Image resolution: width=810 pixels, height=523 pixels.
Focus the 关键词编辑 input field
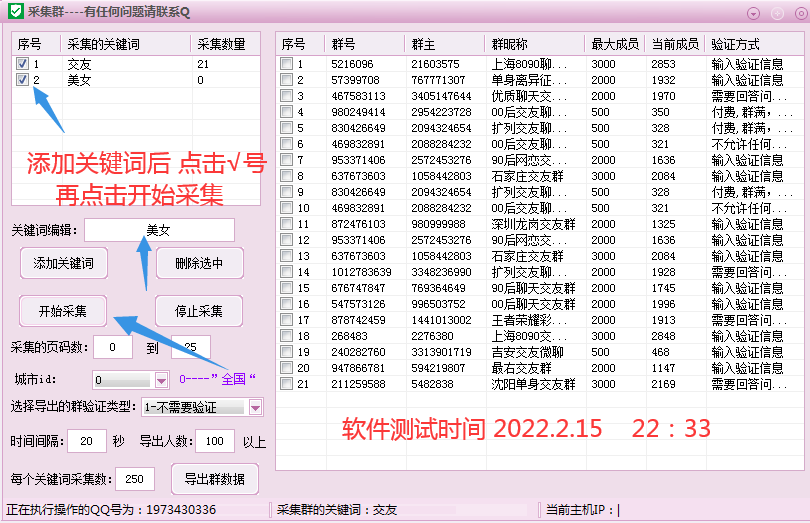[160, 230]
